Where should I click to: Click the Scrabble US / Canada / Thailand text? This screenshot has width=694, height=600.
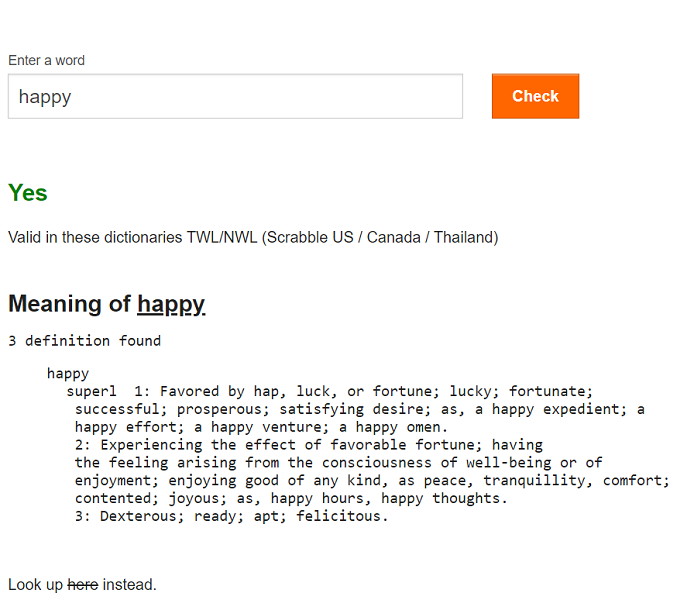(x=380, y=238)
